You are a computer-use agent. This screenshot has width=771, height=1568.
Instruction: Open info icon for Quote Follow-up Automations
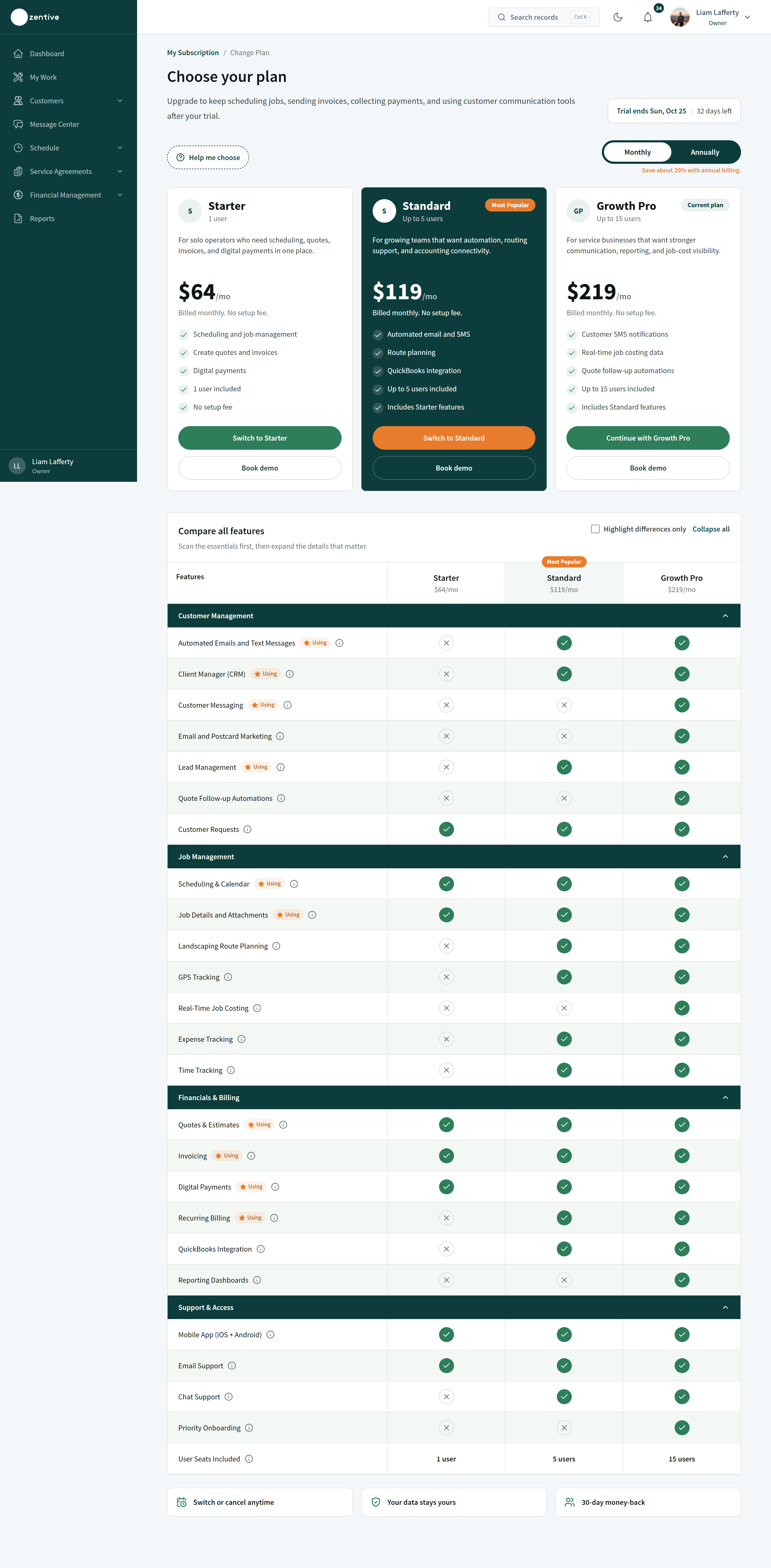[x=281, y=798]
